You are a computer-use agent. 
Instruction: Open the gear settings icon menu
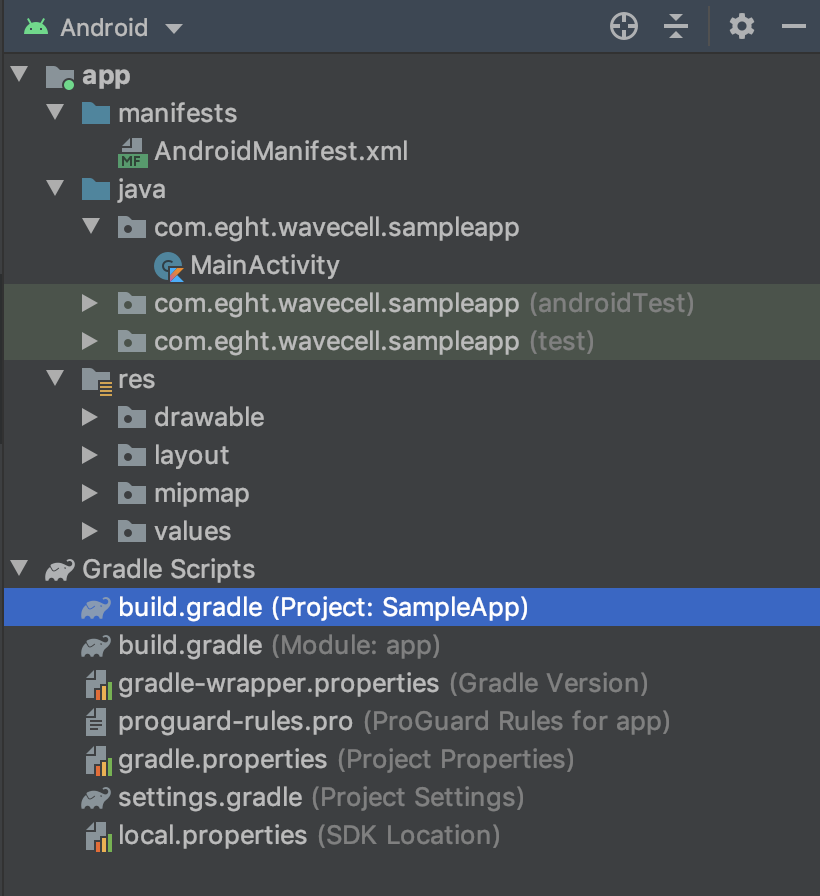(741, 27)
